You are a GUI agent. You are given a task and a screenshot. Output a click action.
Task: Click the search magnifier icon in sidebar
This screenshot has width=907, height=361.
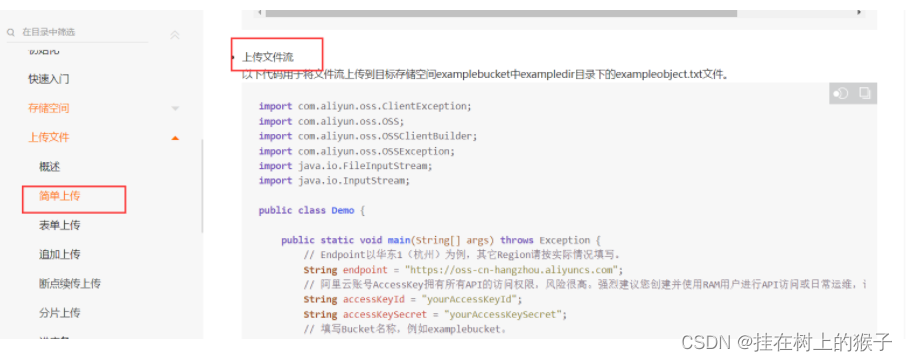(x=11, y=32)
